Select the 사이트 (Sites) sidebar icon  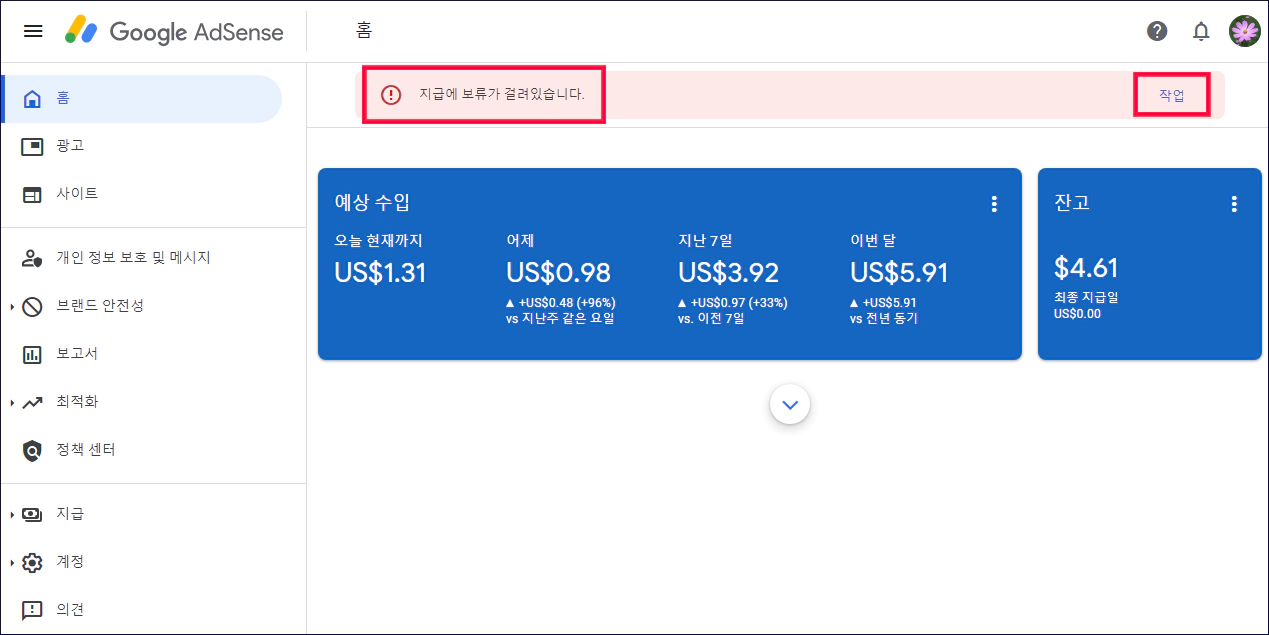tap(33, 193)
